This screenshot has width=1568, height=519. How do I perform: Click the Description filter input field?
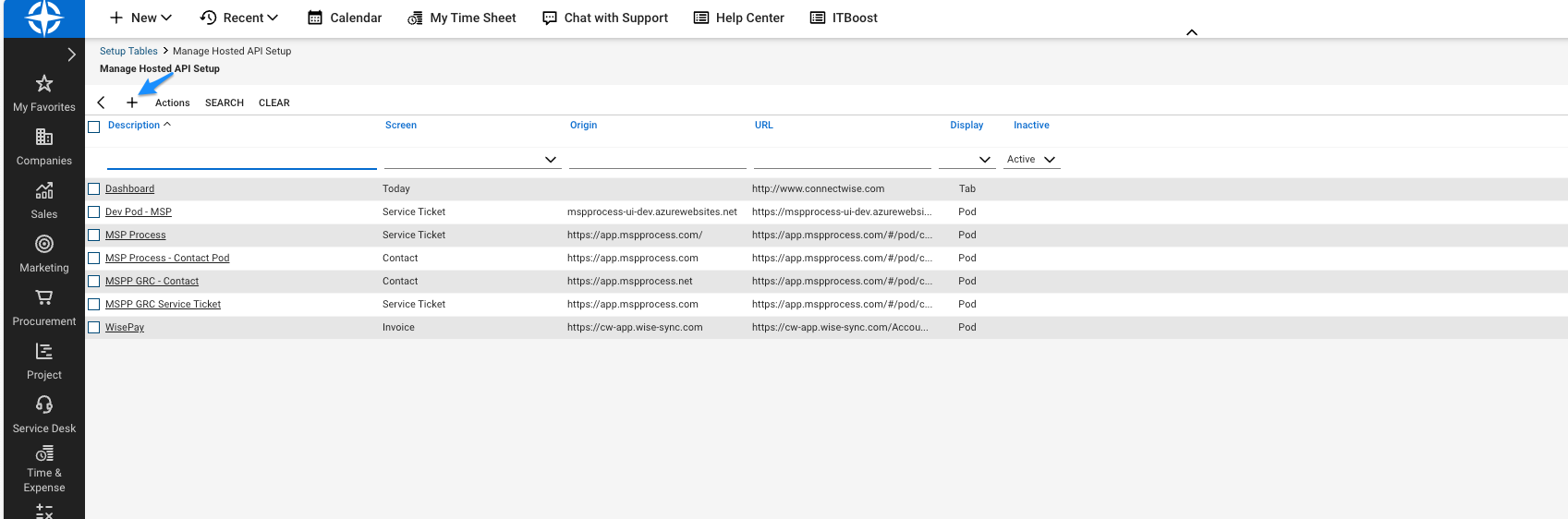pos(242,160)
